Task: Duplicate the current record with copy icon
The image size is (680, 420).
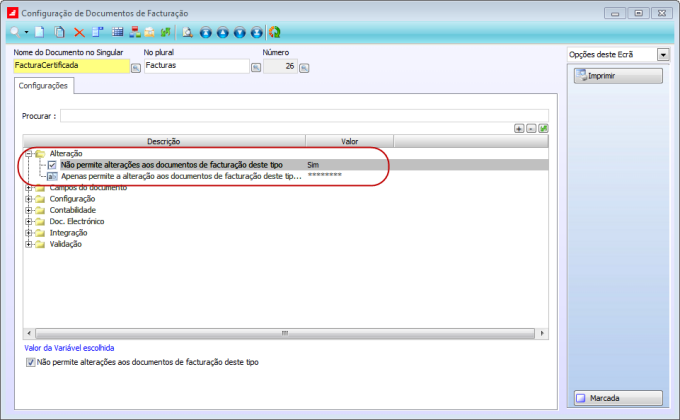Action: [59, 32]
